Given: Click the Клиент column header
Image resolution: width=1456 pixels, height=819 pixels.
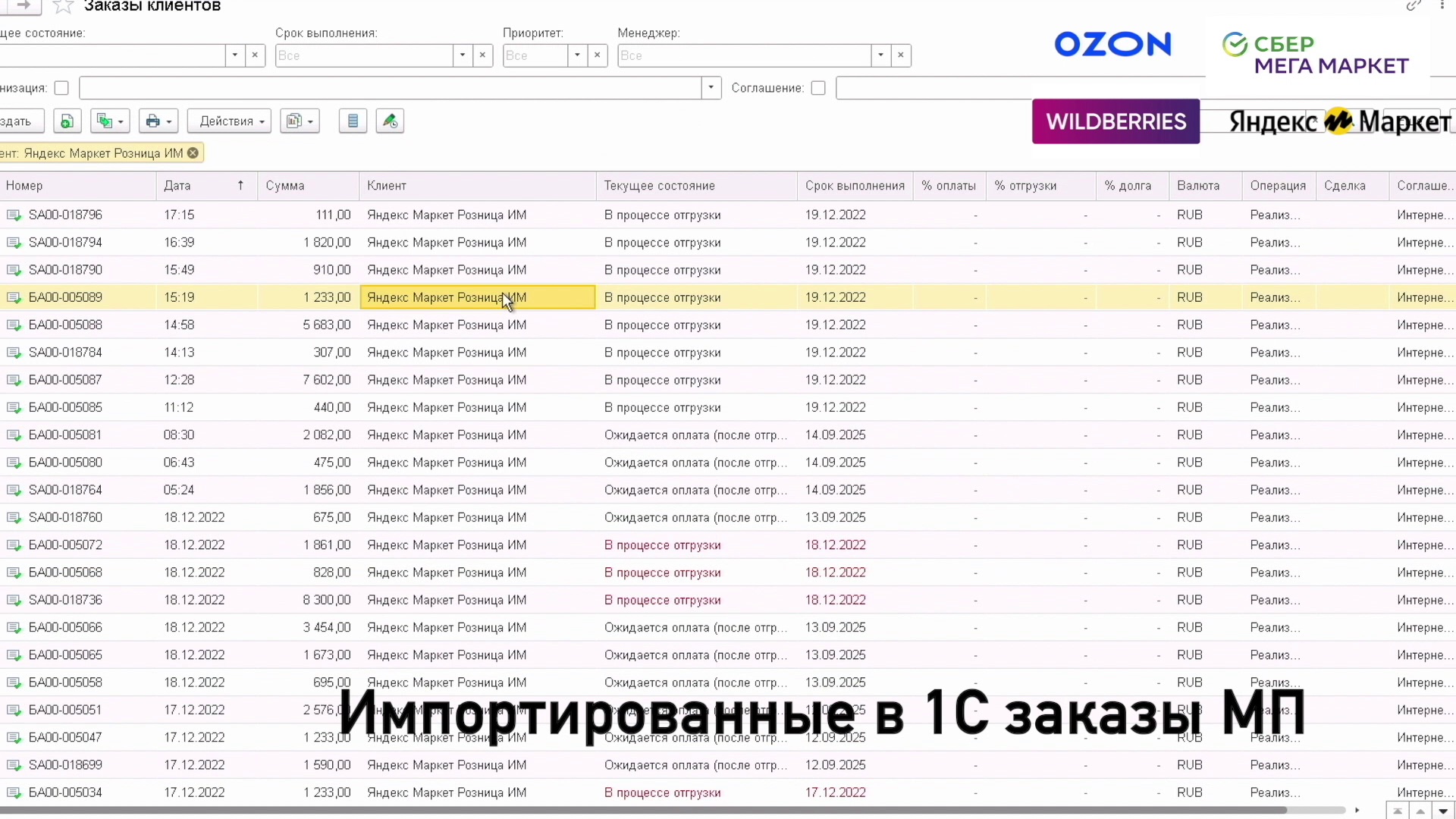Looking at the screenshot, I should (x=478, y=186).
